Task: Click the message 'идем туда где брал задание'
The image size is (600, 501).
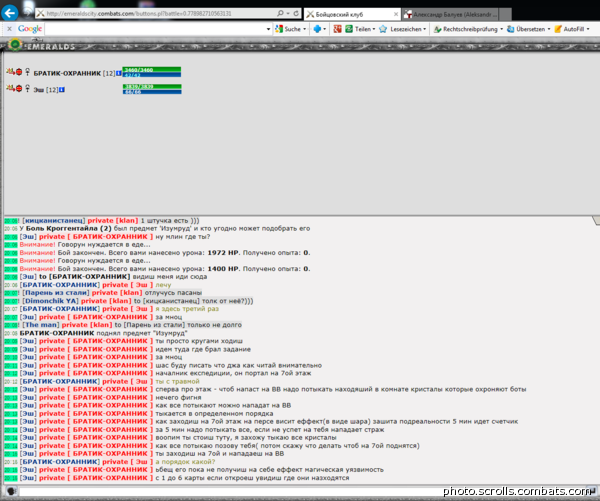Action: point(203,349)
